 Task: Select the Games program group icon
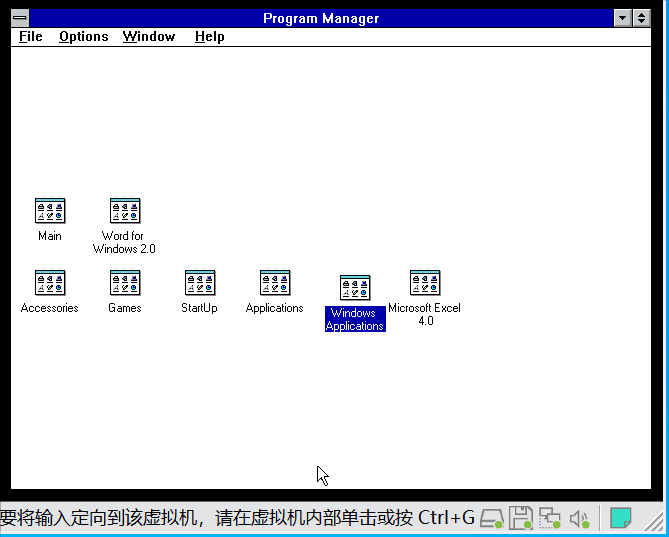(x=125, y=283)
